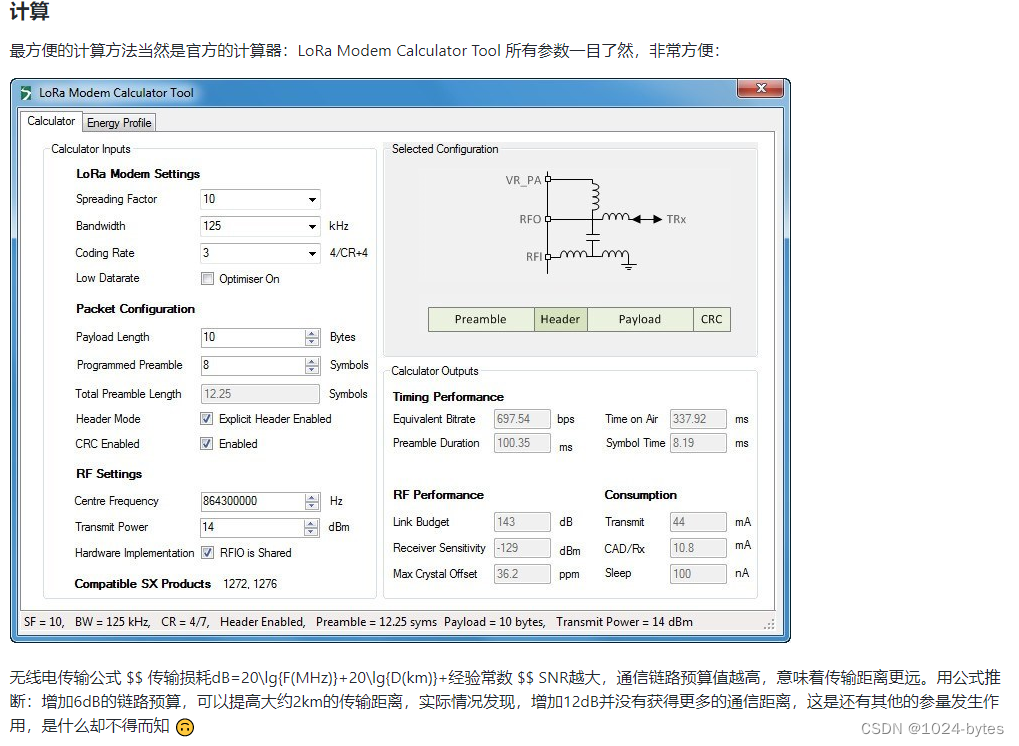Switch to the Calculator tab
The width and height of the screenshot is (1019, 746).
coord(51,122)
